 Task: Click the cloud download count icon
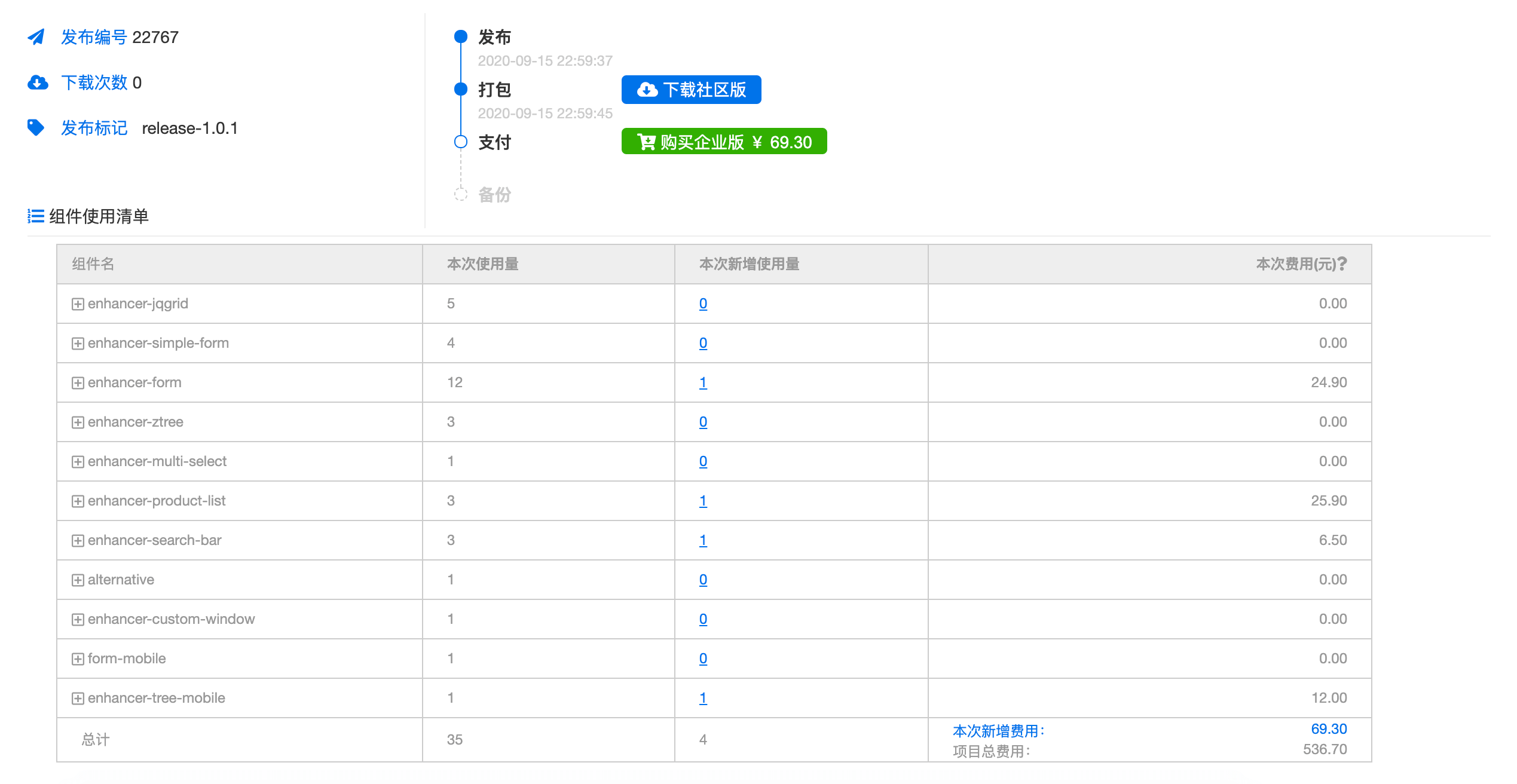pos(37,82)
